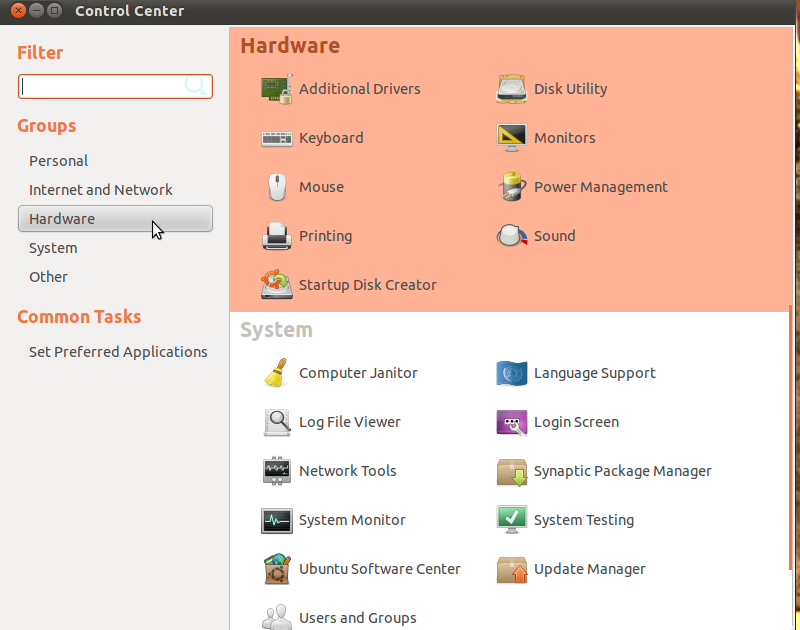Launch Startup Disk Creator icon

[277, 284]
